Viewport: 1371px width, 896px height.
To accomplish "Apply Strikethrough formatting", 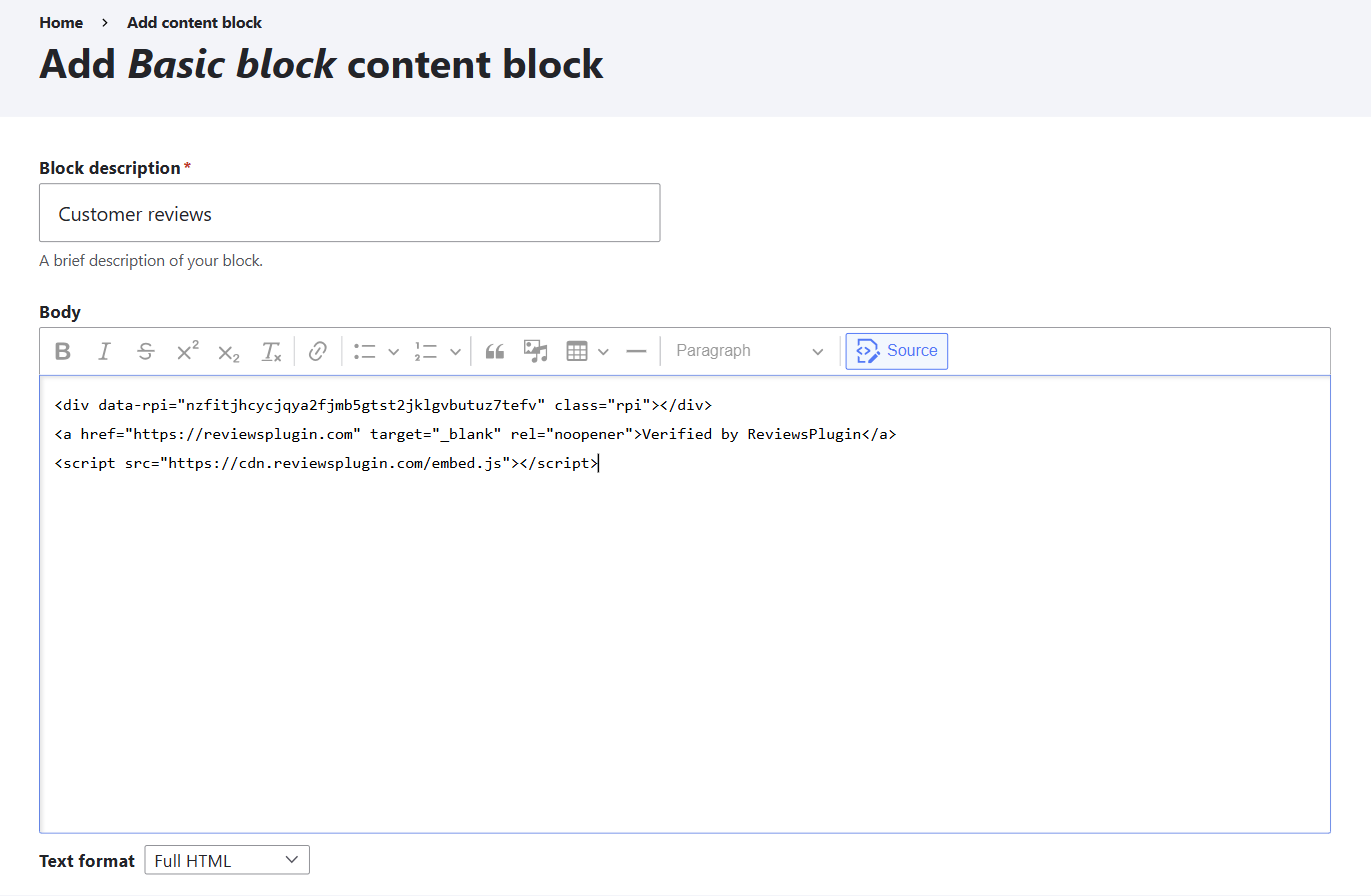I will pyautogui.click(x=146, y=351).
